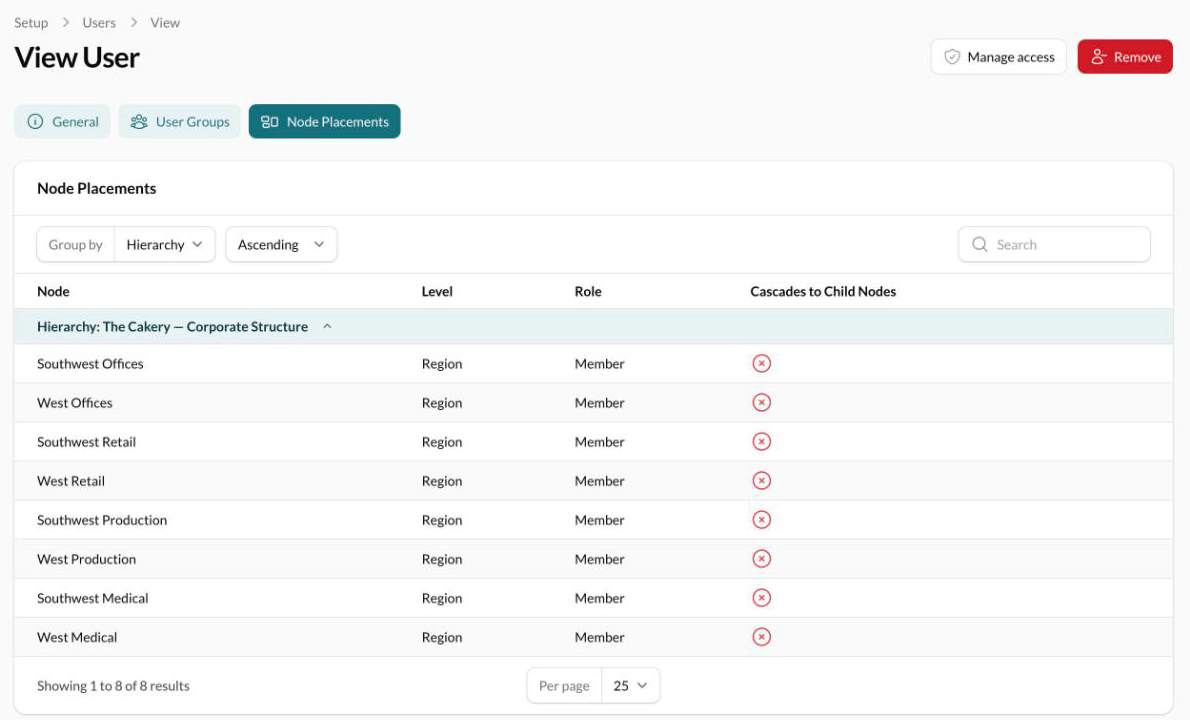The image size is (1190, 720).
Task: Click the Southwest Medical node name
Action: (93, 598)
